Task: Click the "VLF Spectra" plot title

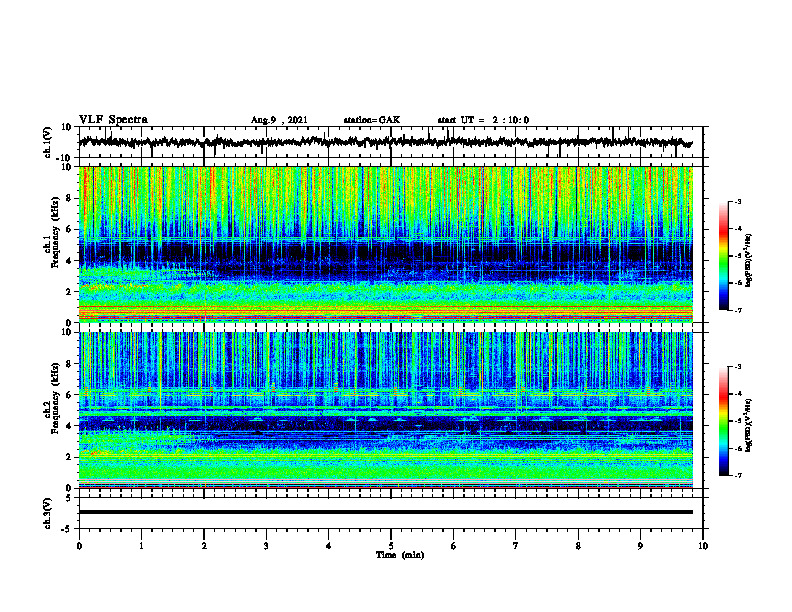Action: click(113, 120)
